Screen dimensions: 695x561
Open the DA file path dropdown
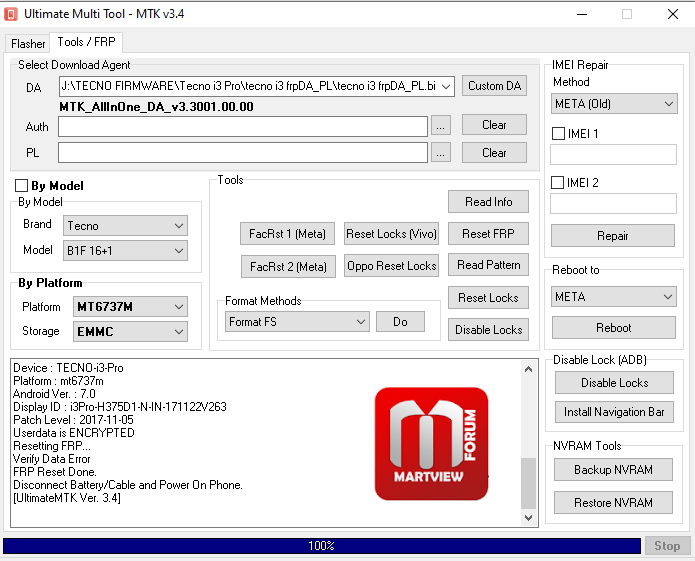446,86
